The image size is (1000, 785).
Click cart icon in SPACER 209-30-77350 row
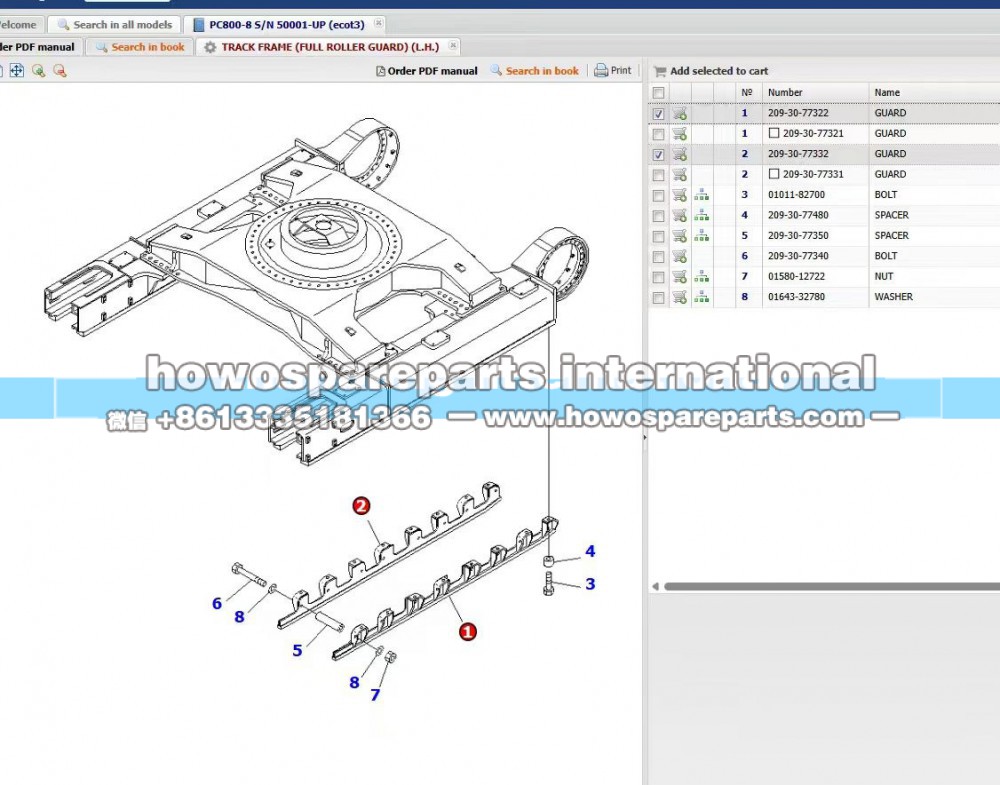click(680, 236)
